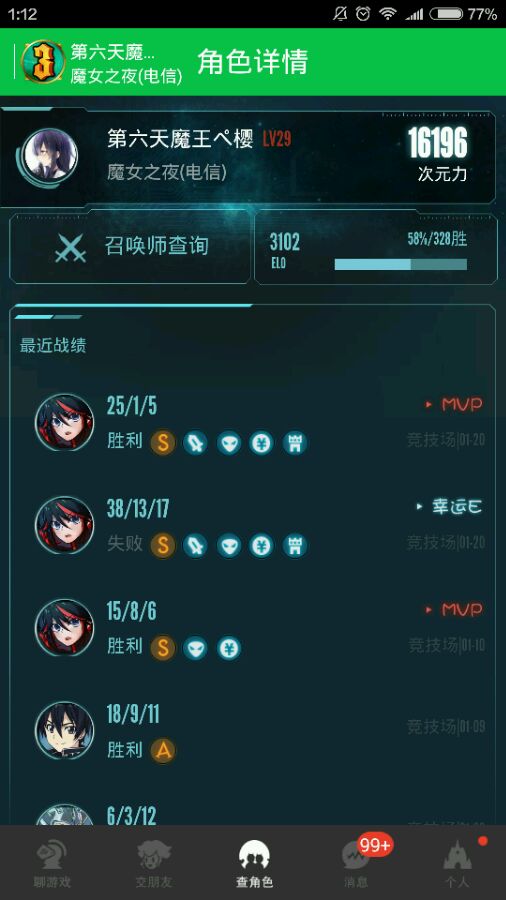
Task: Tap the alien face badge in 15/8/6 match
Action: pyautogui.click(x=196, y=649)
